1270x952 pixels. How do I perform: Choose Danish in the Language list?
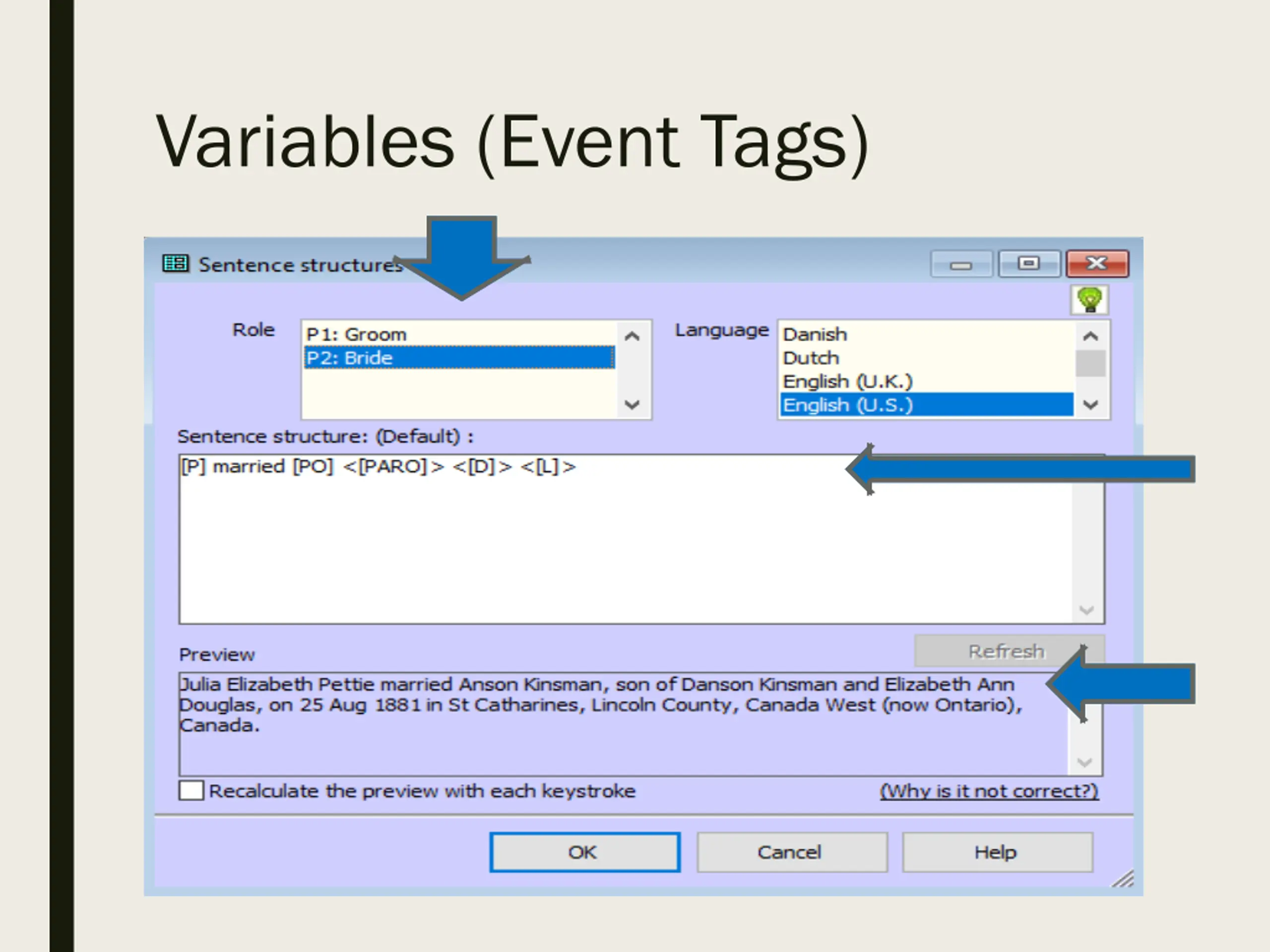tap(927, 334)
